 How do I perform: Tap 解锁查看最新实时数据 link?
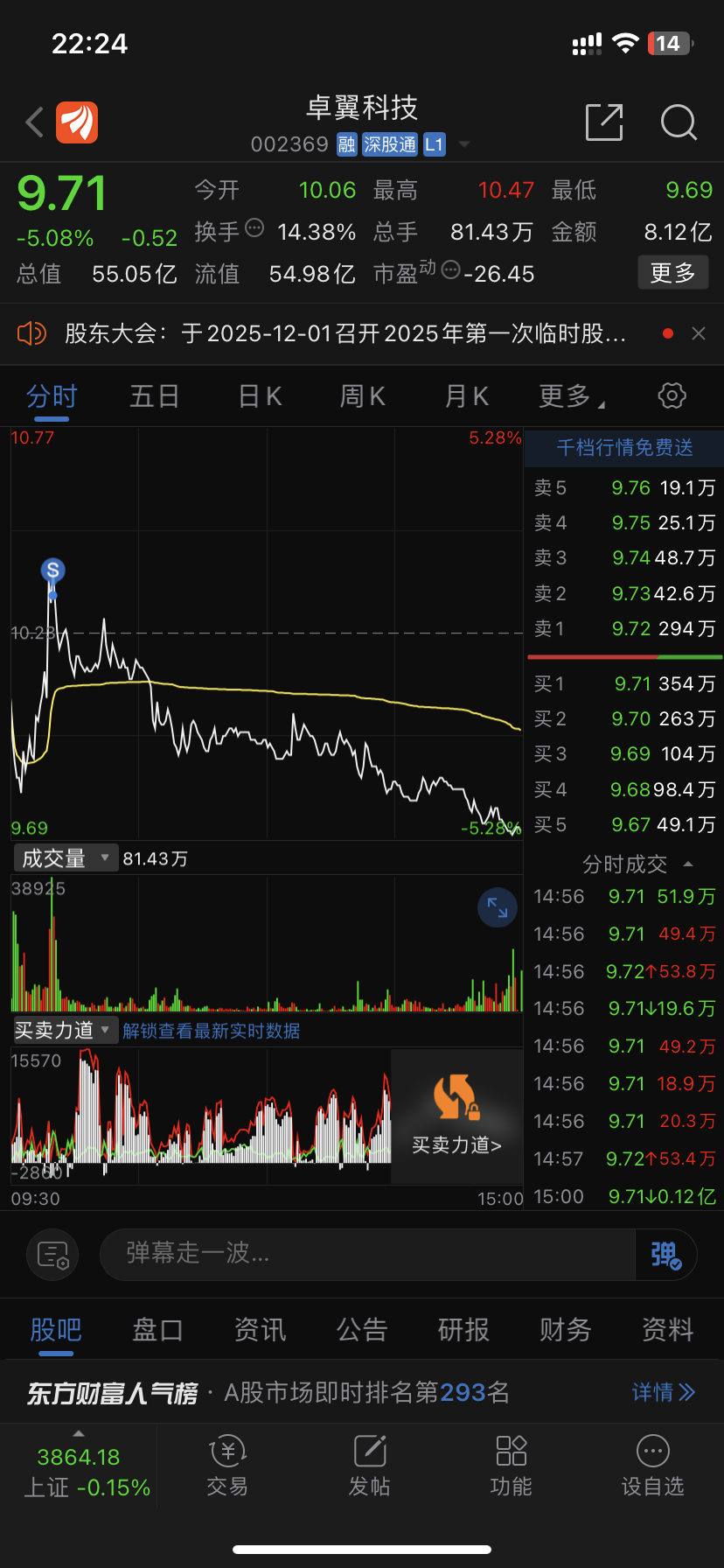tap(211, 1031)
